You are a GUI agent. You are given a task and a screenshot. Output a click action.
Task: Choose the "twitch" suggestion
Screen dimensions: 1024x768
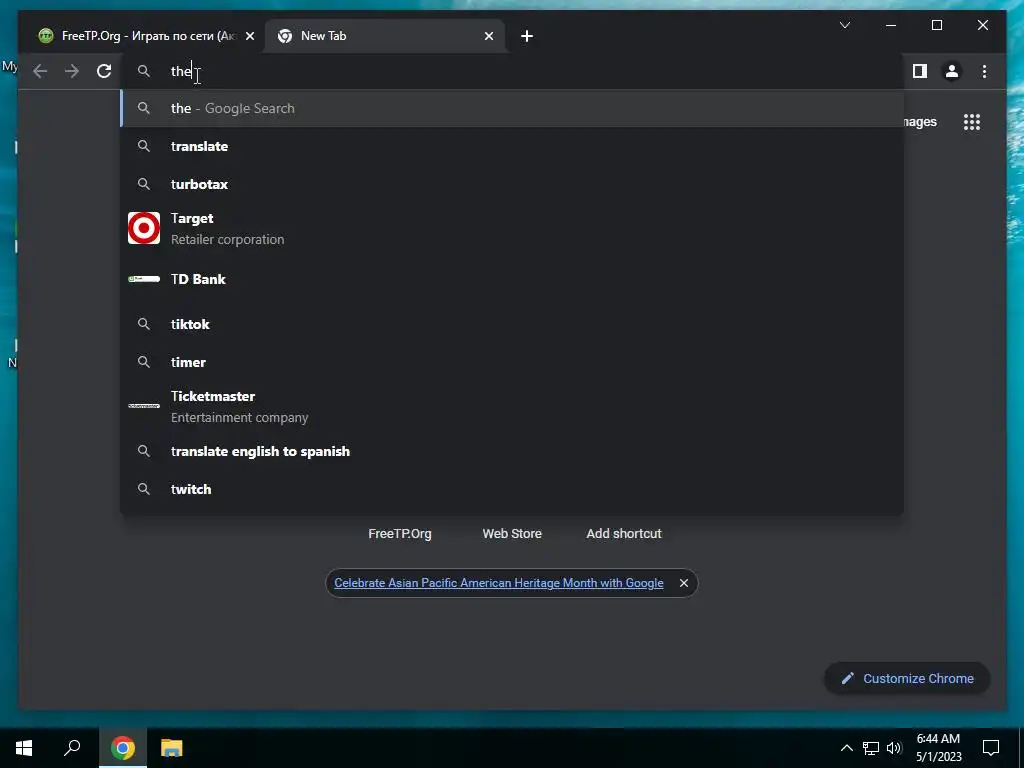click(513, 489)
